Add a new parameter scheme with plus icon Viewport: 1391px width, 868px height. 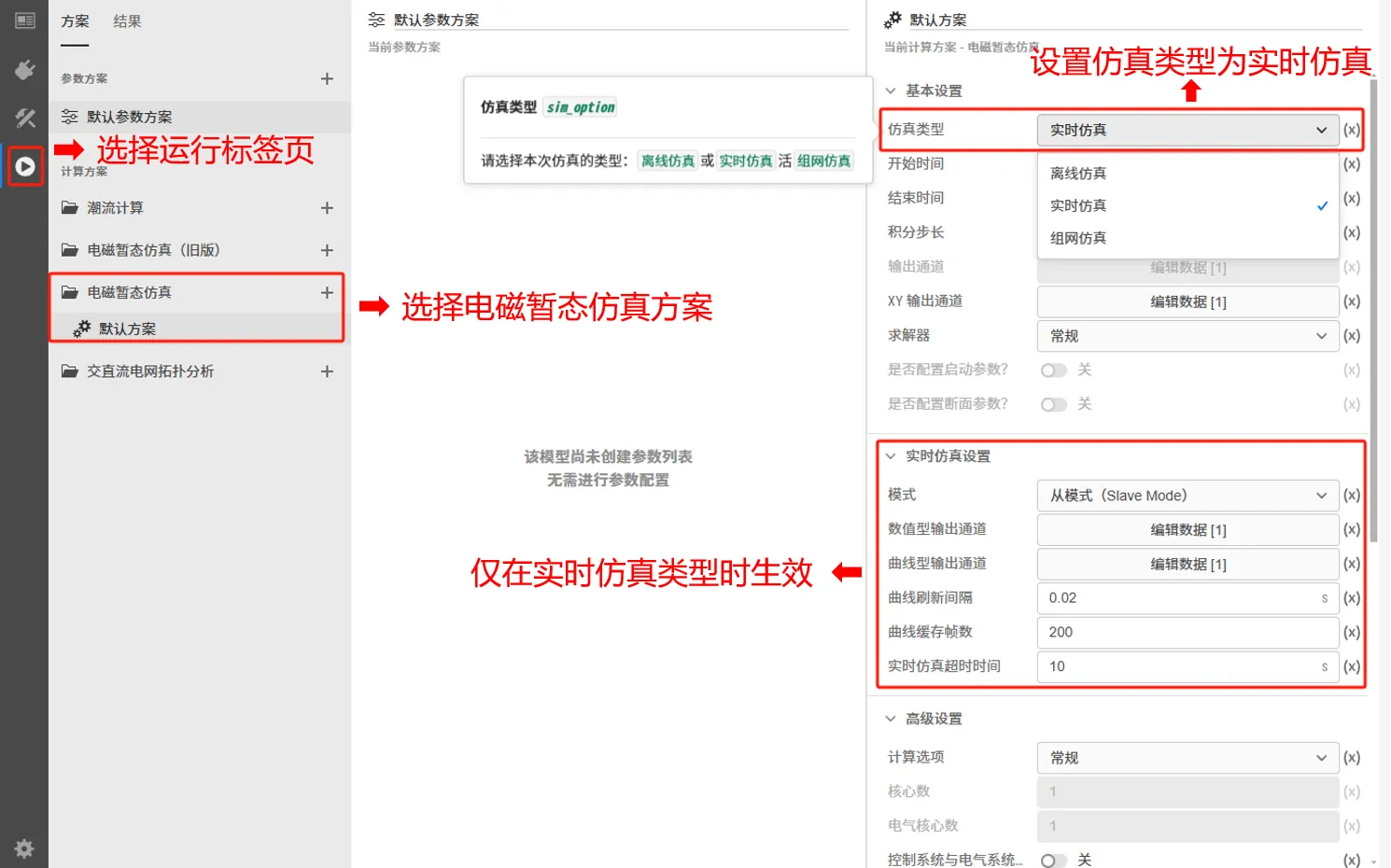click(327, 79)
